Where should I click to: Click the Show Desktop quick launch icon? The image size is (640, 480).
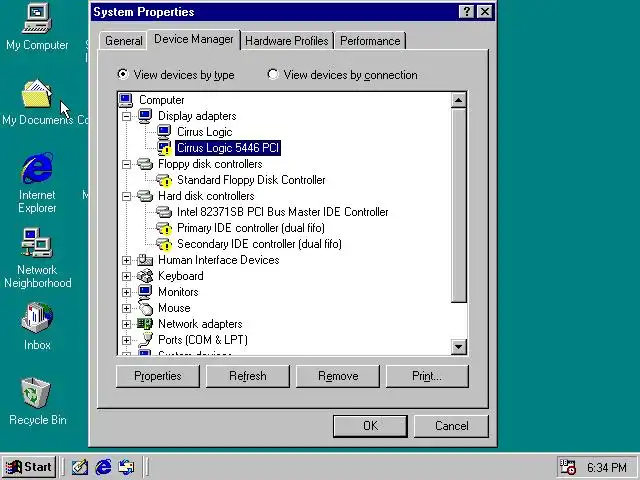pyautogui.click(x=80, y=467)
